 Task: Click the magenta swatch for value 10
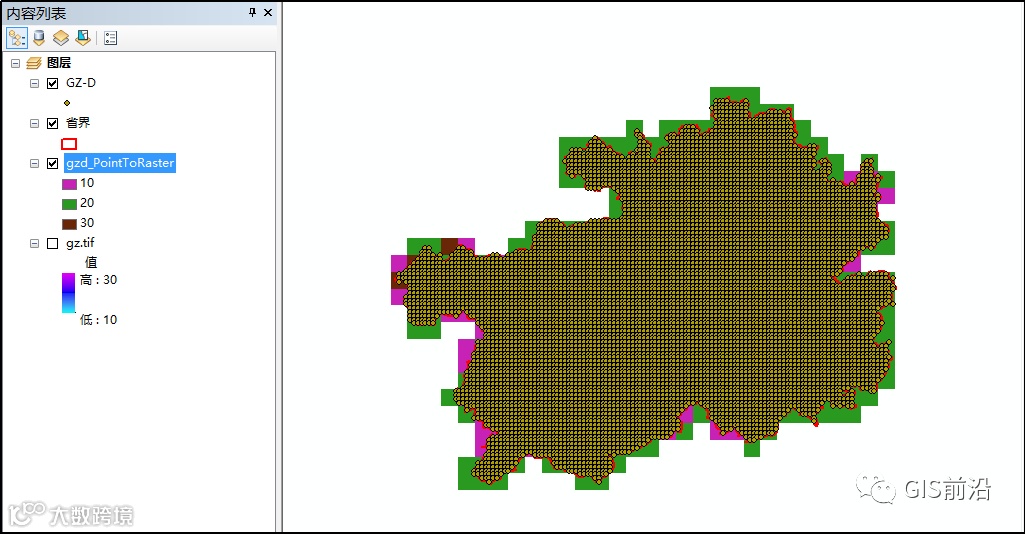(69, 184)
